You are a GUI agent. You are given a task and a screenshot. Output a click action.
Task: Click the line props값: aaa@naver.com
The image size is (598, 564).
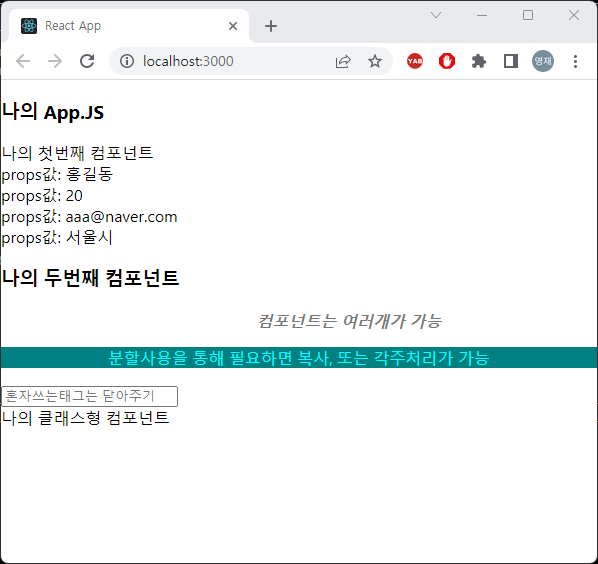click(89, 217)
